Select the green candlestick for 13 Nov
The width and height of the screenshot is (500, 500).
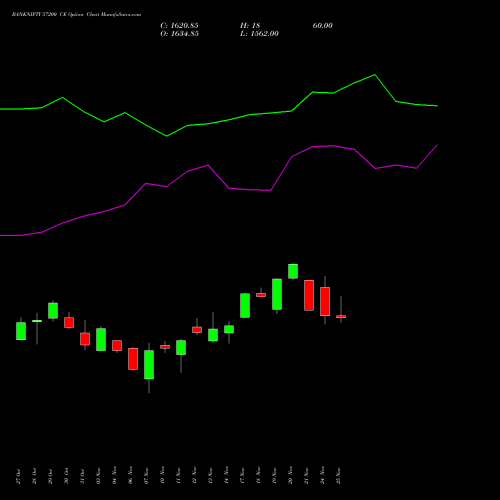pyautogui.click(x=213, y=335)
